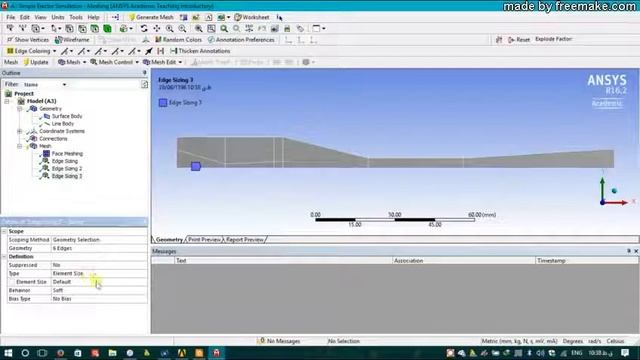Image resolution: width=640 pixels, height=360 pixels.
Task: Click the red X axis of triad
Action: coord(617,202)
